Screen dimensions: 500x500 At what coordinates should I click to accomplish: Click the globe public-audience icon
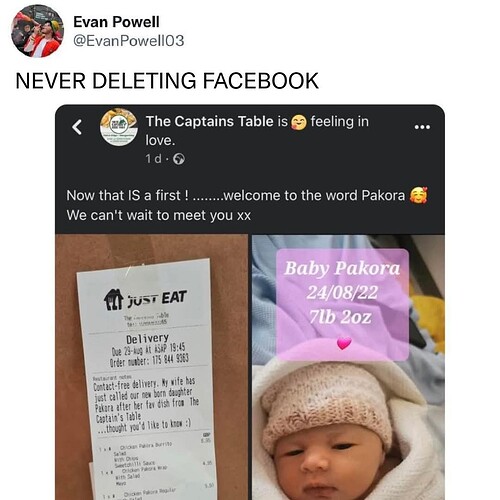[x=179, y=159]
